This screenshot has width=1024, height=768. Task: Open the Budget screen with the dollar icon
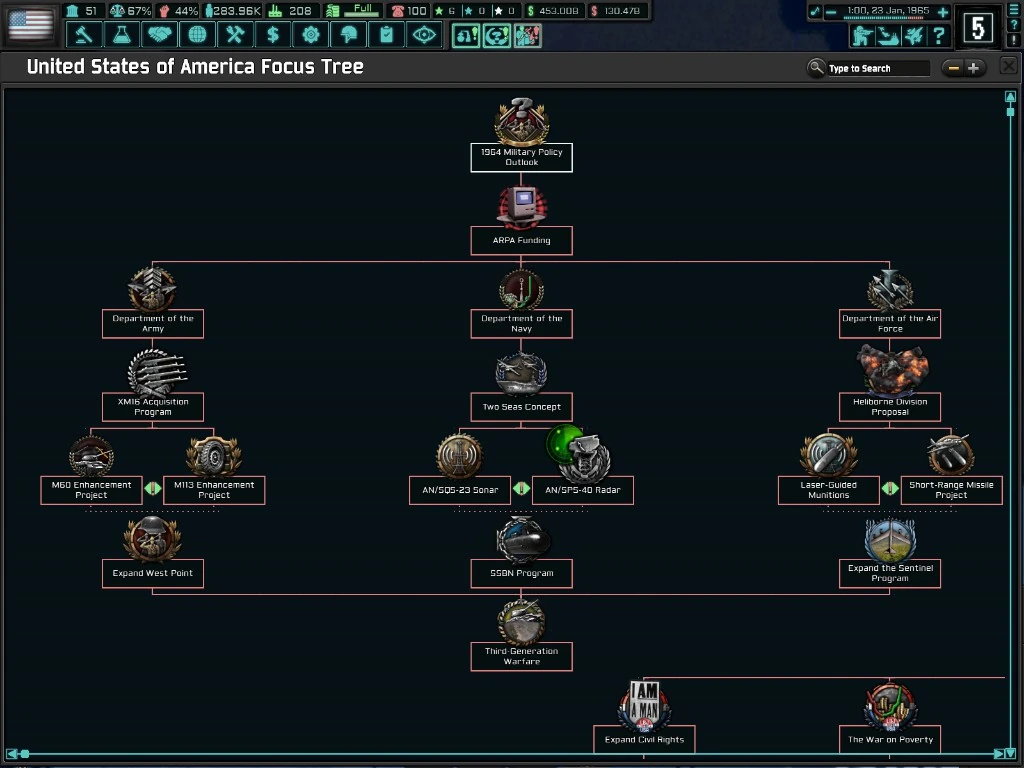pyautogui.click(x=272, y=33)
